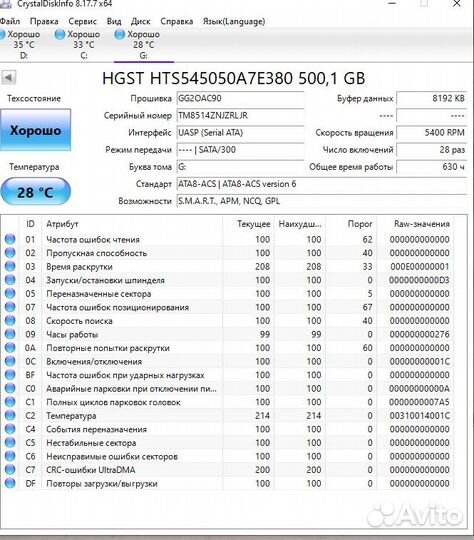This screenshot has height=540, width=474.
Task: Click the Raw-значения column header
Action: [x=415, y=224]
